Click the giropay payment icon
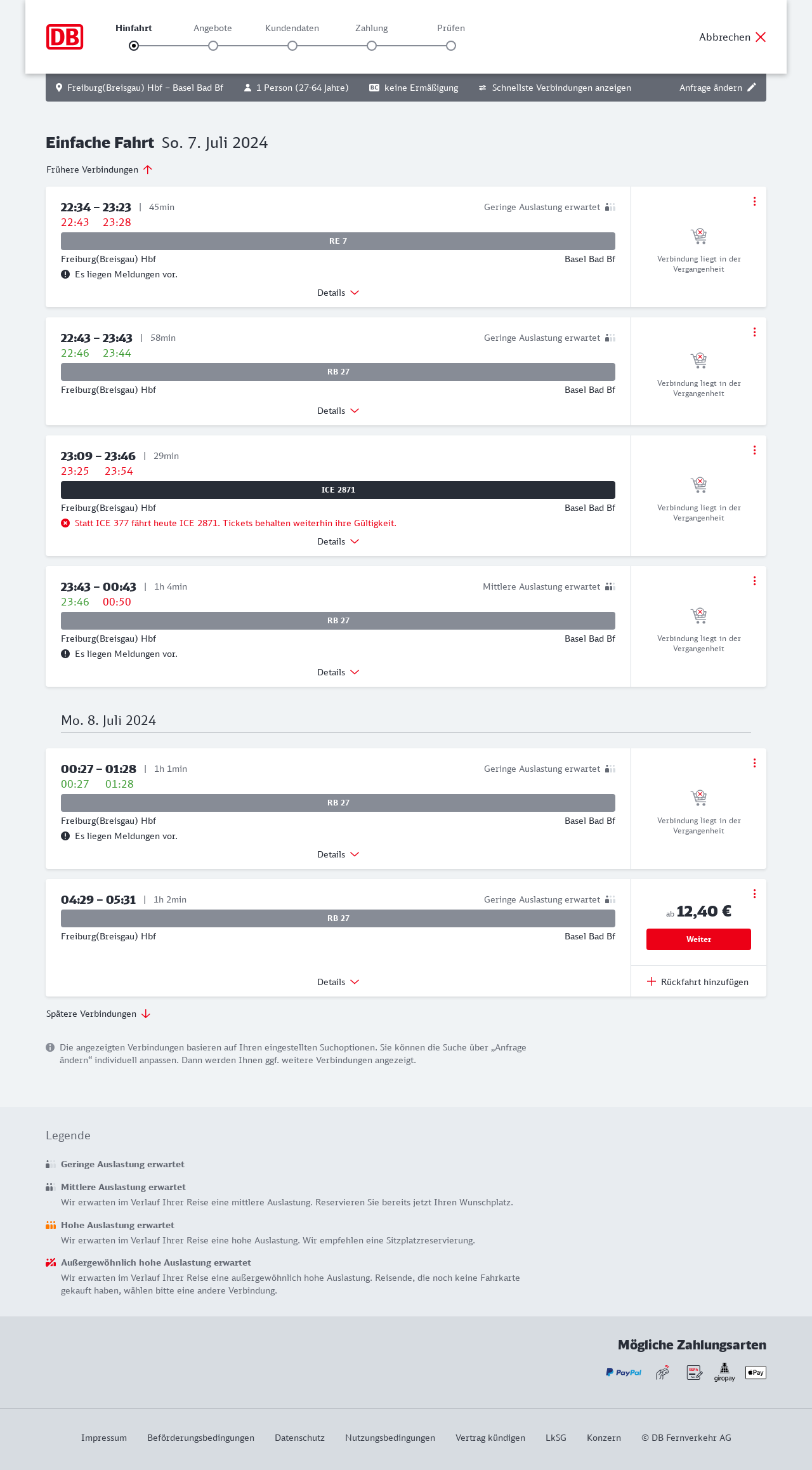Viewport: 812px width, 1470px height. click(724, 1372)
